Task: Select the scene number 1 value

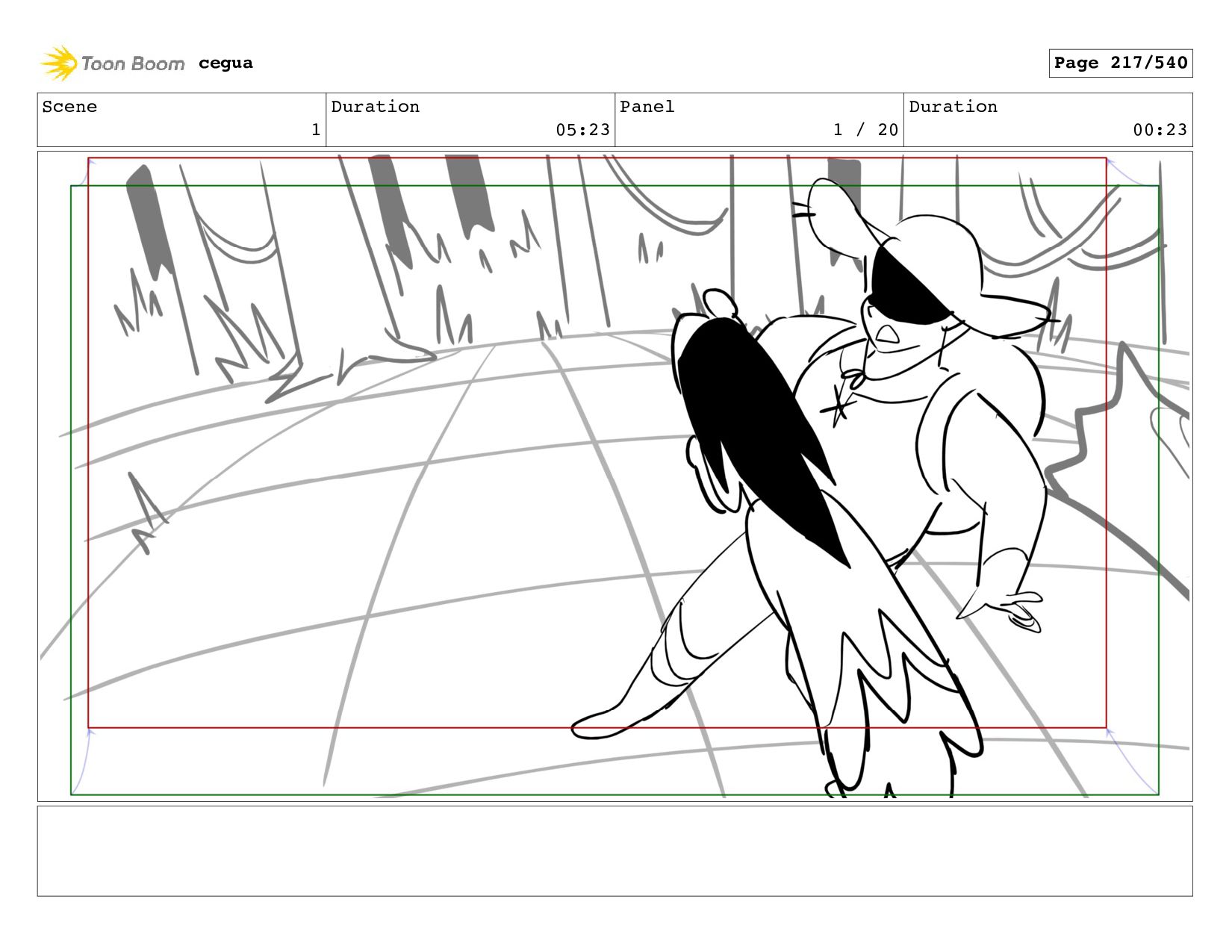Action: pyautogui.click(x=316, y=130)
